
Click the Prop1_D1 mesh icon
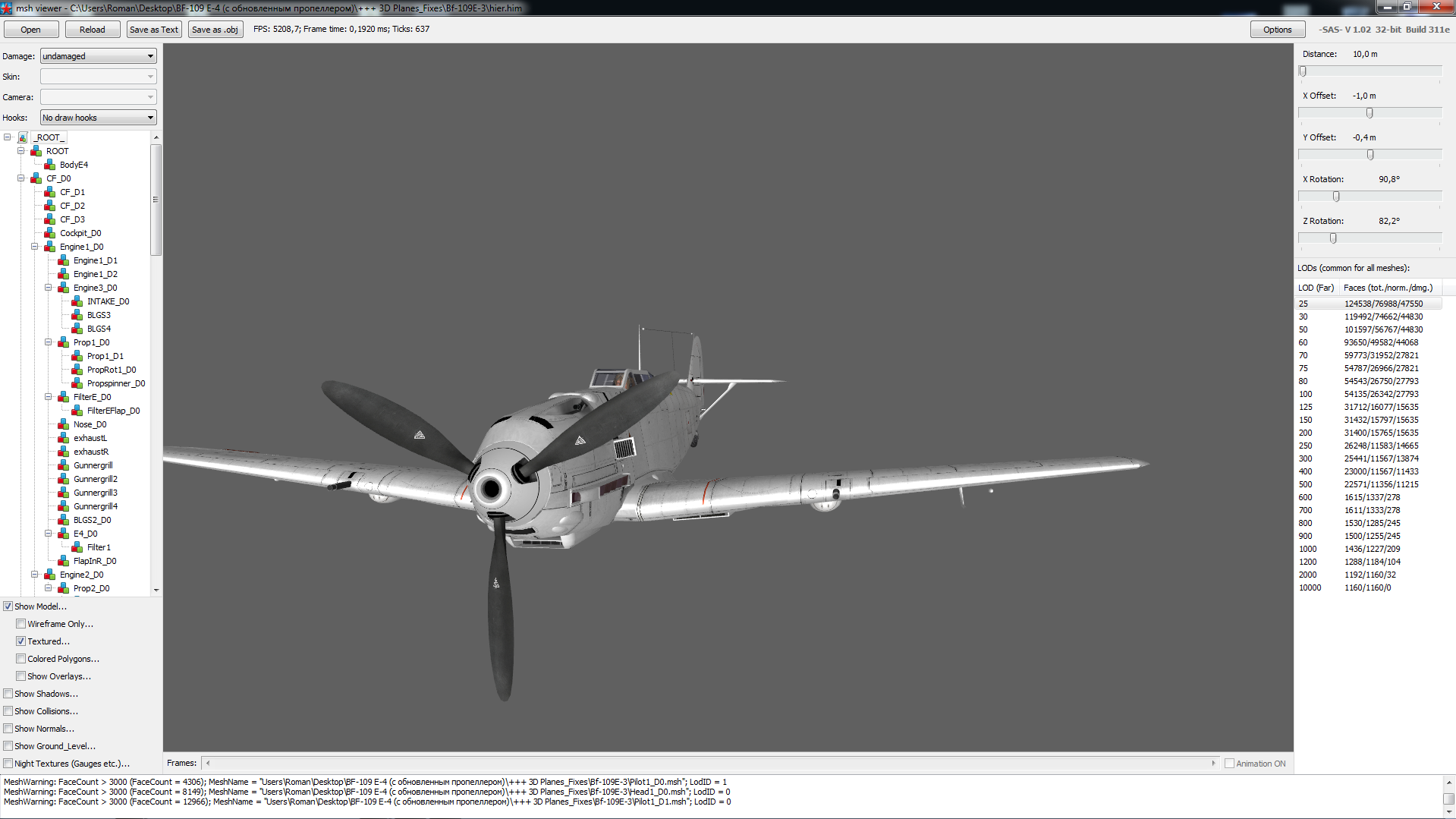(77, 356)
